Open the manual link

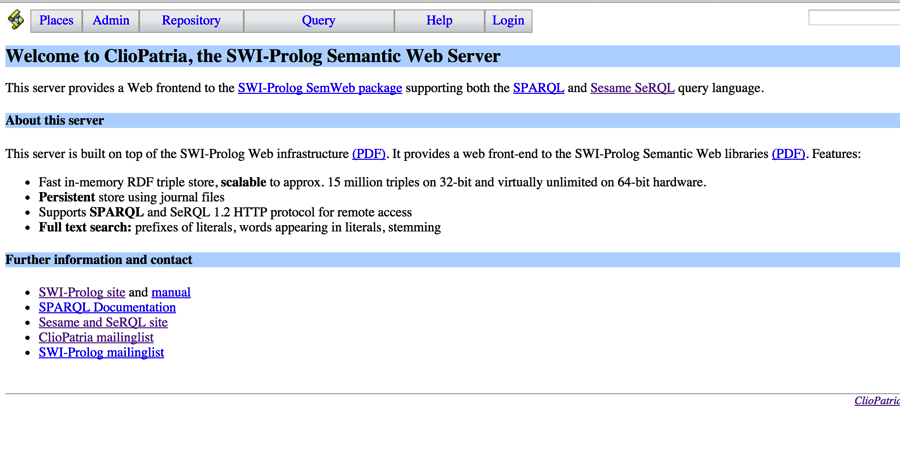170,292
